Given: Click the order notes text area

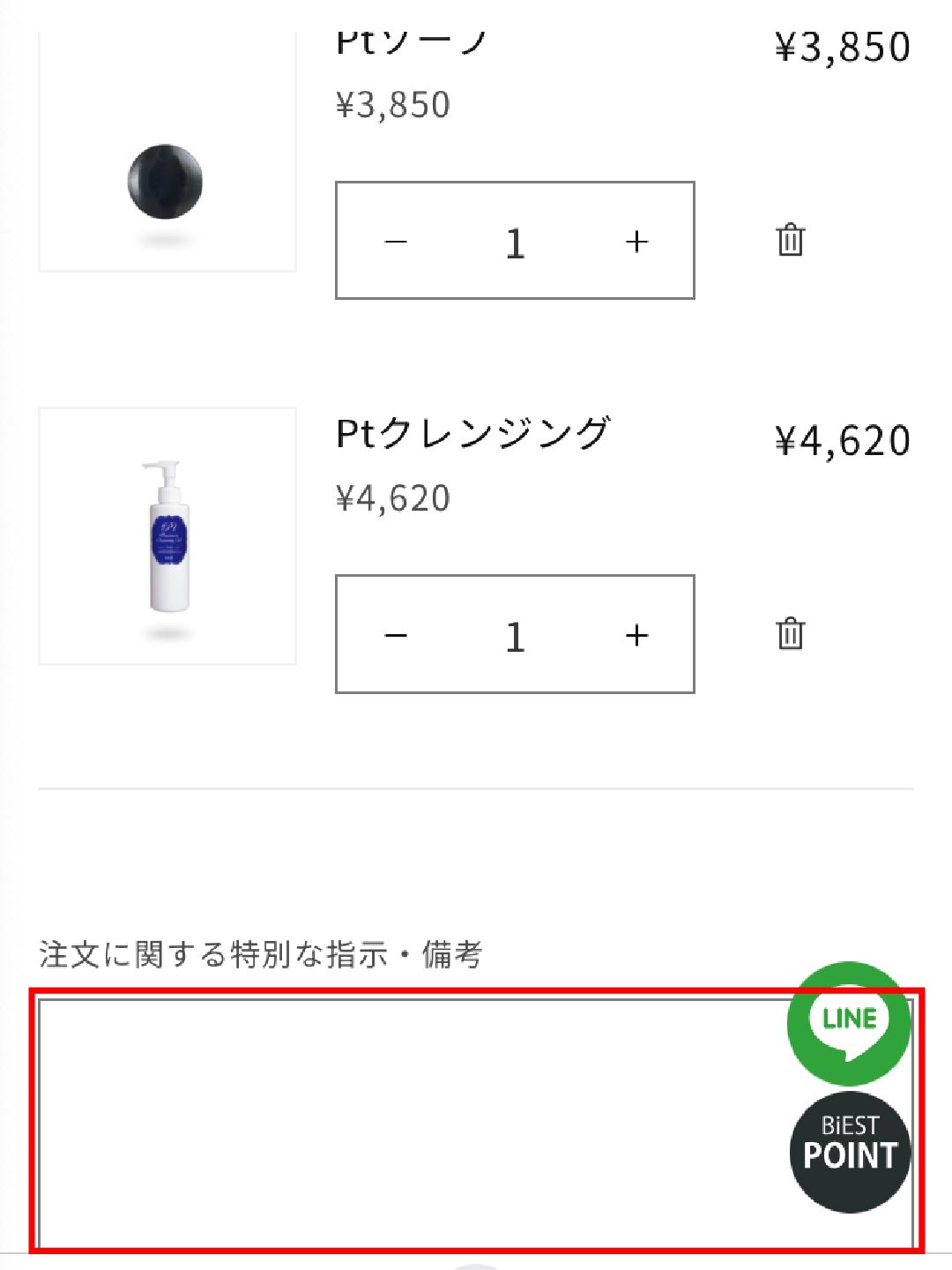Looking at the screenshot, I should point(405,1120).
